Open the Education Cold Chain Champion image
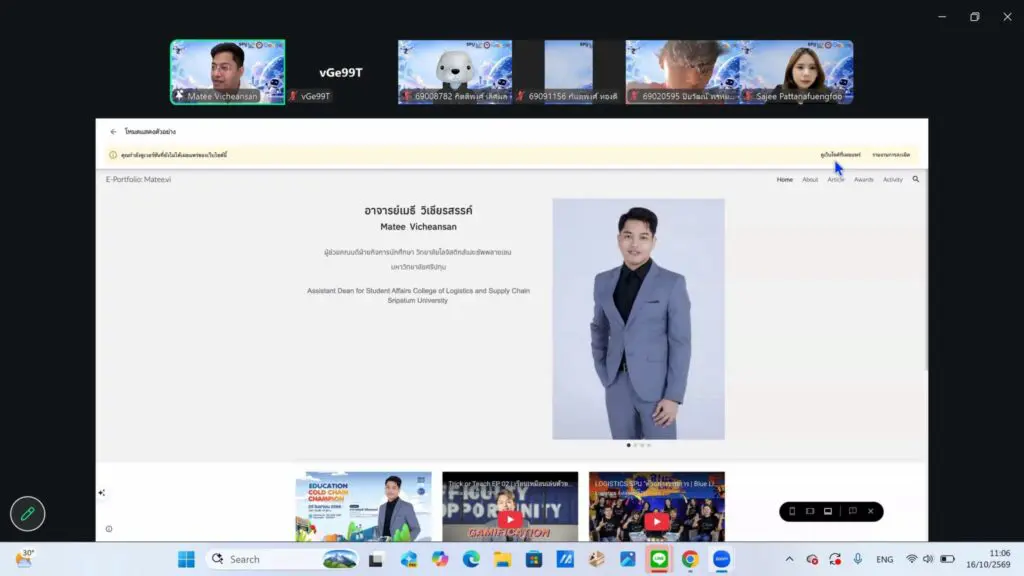 (x=363, y=507)
